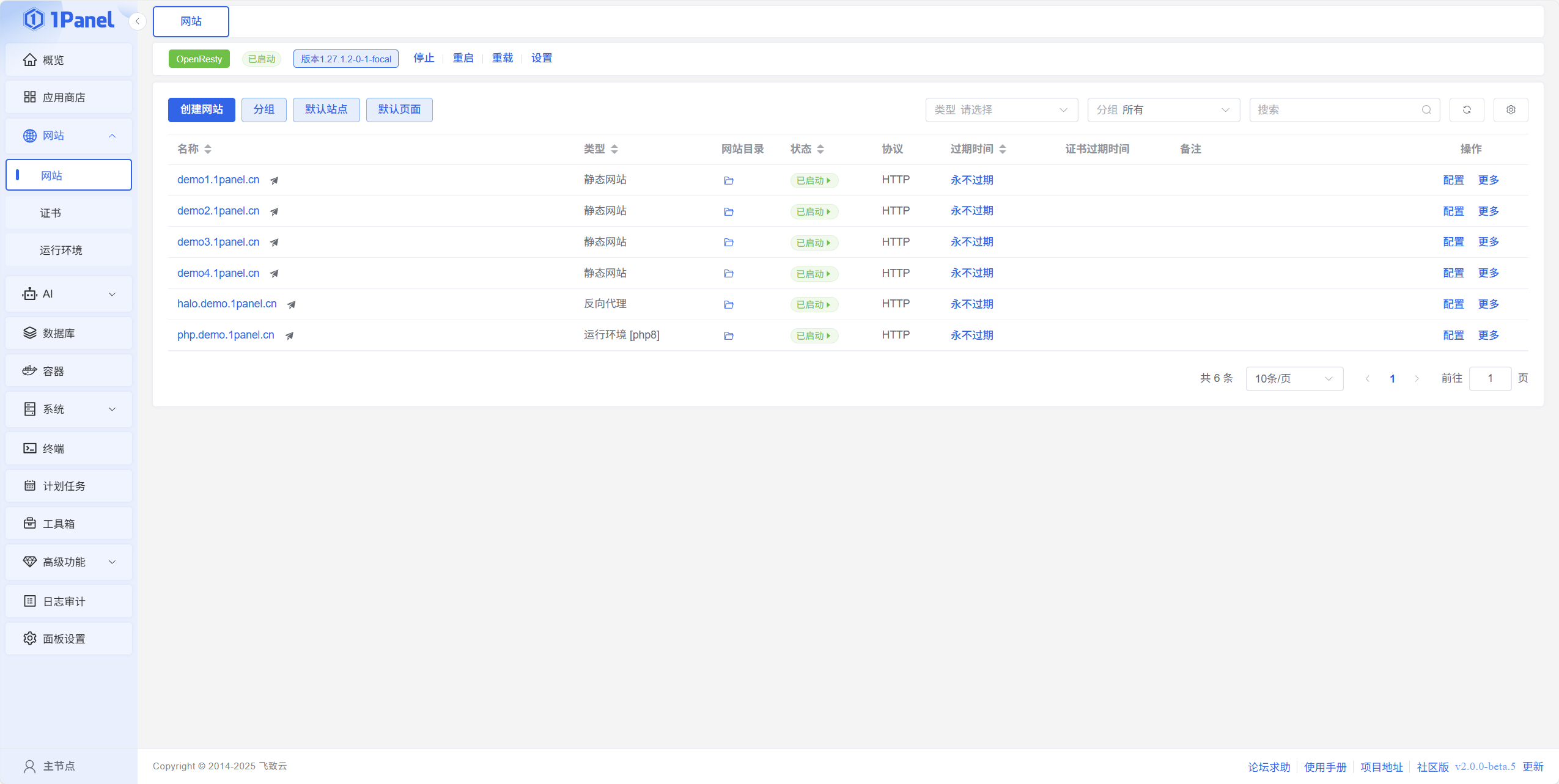Click the paper plane icon beside demo3.1panel.cn
Image resolution: width=1559 pixels, height=784 pixels.
[x=275, y=243]
